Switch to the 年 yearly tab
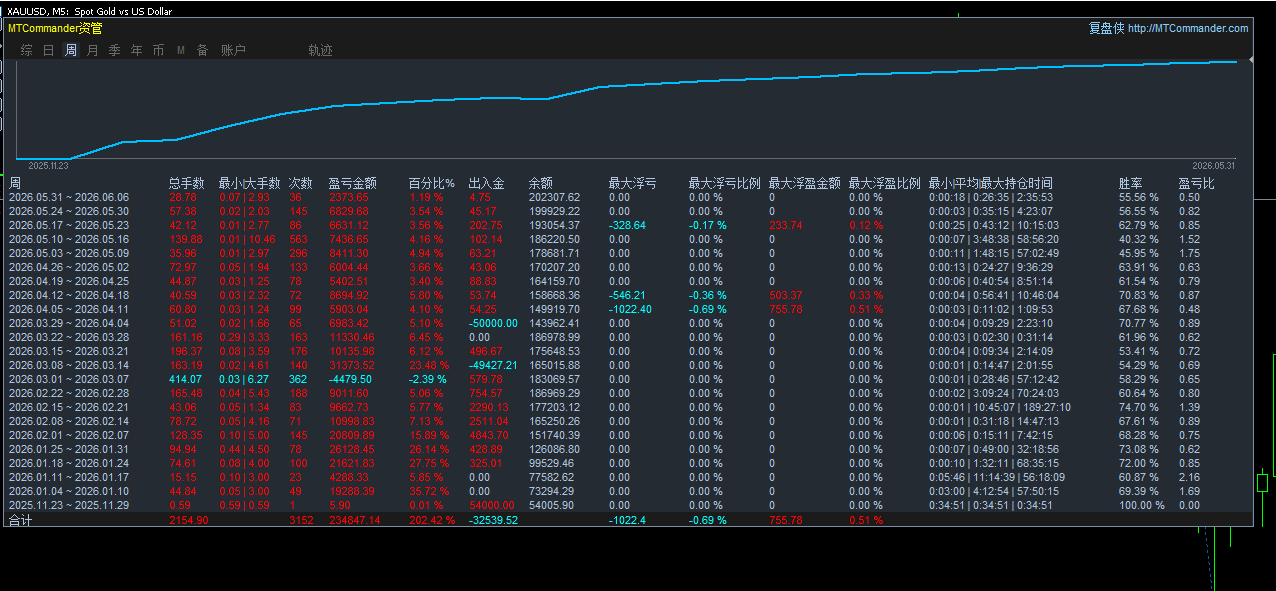Image resolution: width=1276 pixels, height=591 pixels. coord(136,50)
